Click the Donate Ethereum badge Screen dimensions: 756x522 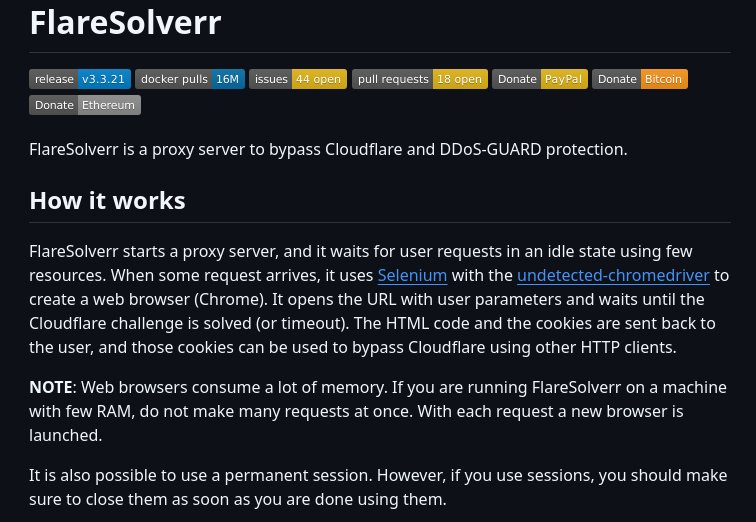point(85,105)
